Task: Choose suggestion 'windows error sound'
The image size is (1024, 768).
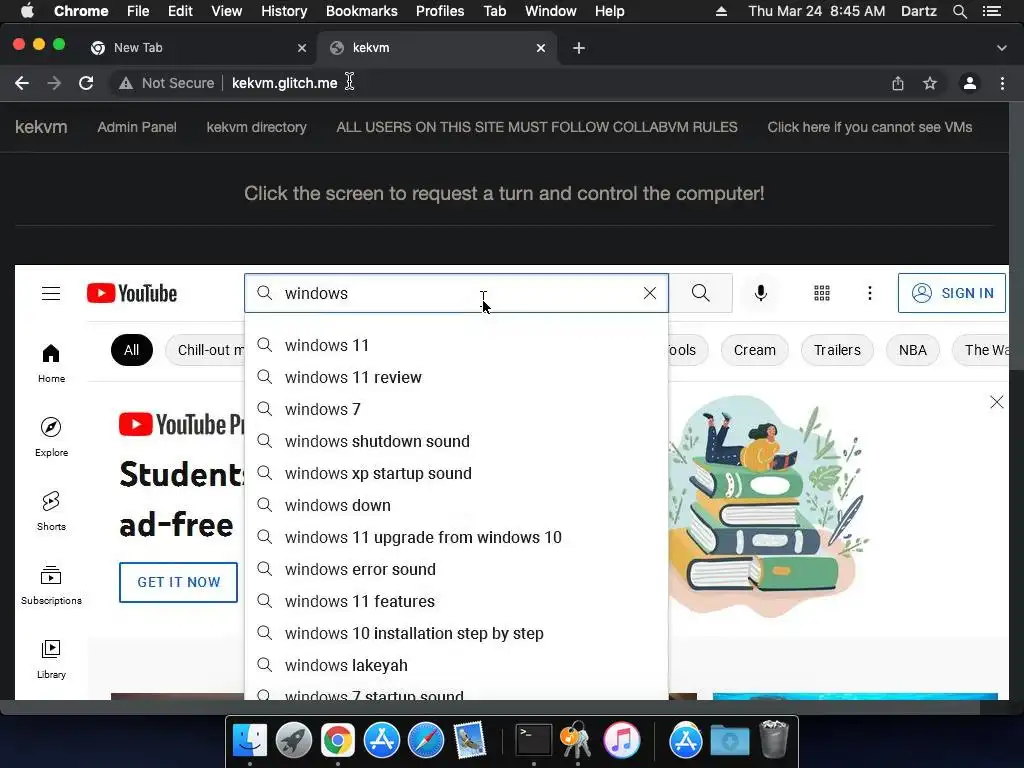Action: pos(456,569)
